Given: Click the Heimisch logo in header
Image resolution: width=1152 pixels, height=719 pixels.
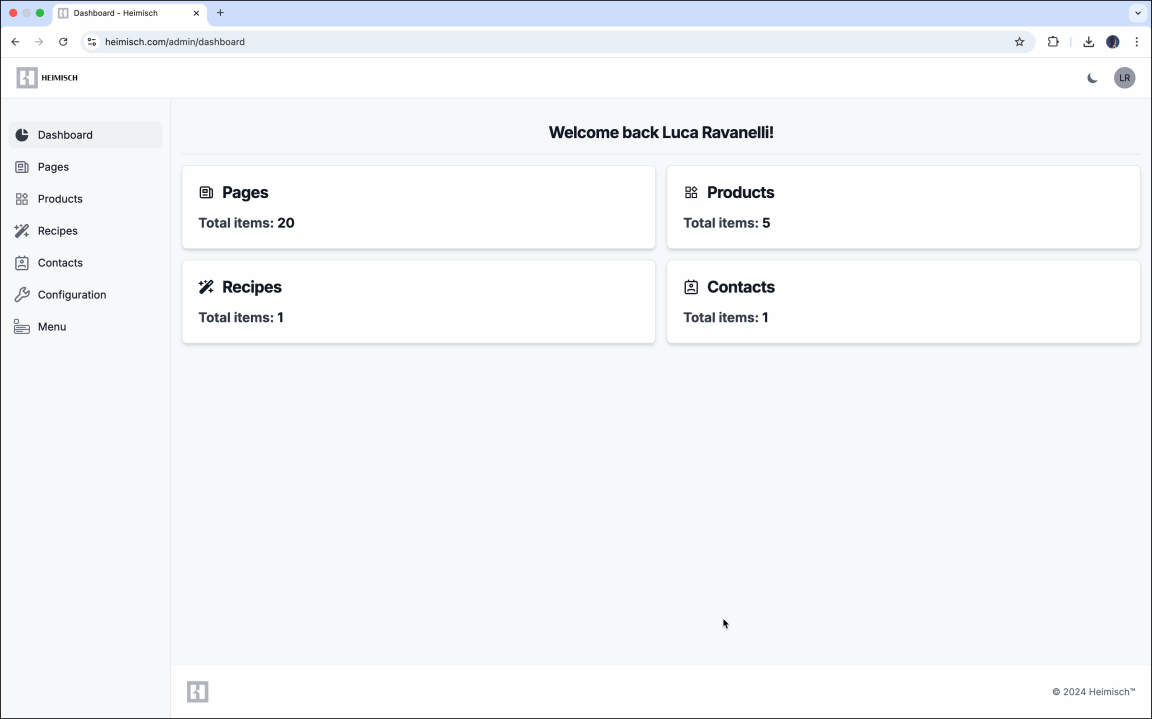Looking at the screenshot, I should point(47,78).
